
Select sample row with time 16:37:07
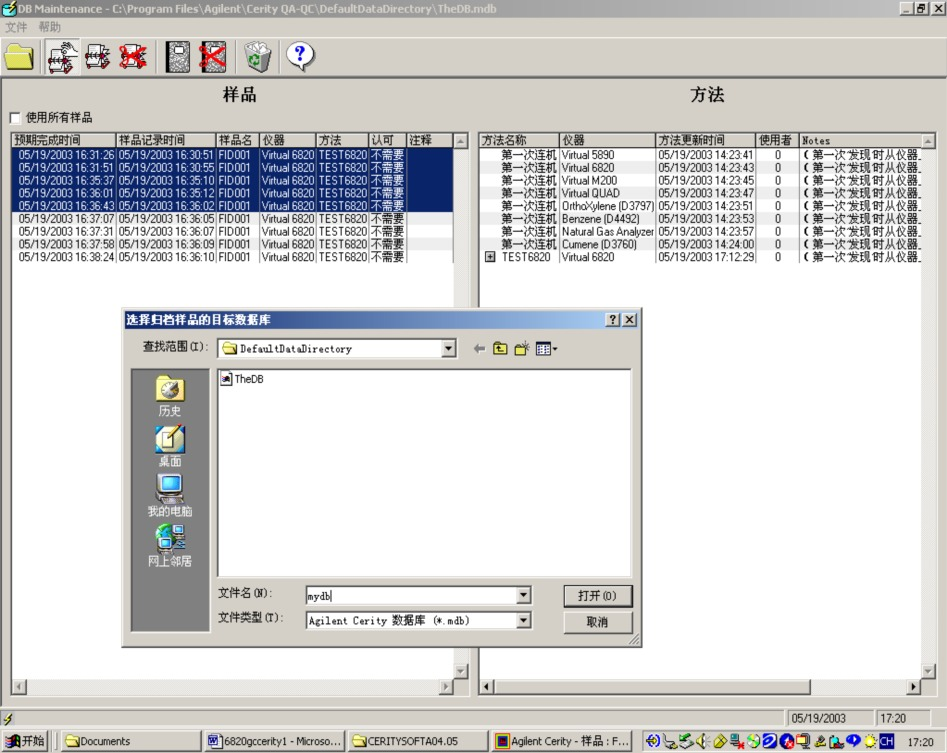[x=232, y=219]
